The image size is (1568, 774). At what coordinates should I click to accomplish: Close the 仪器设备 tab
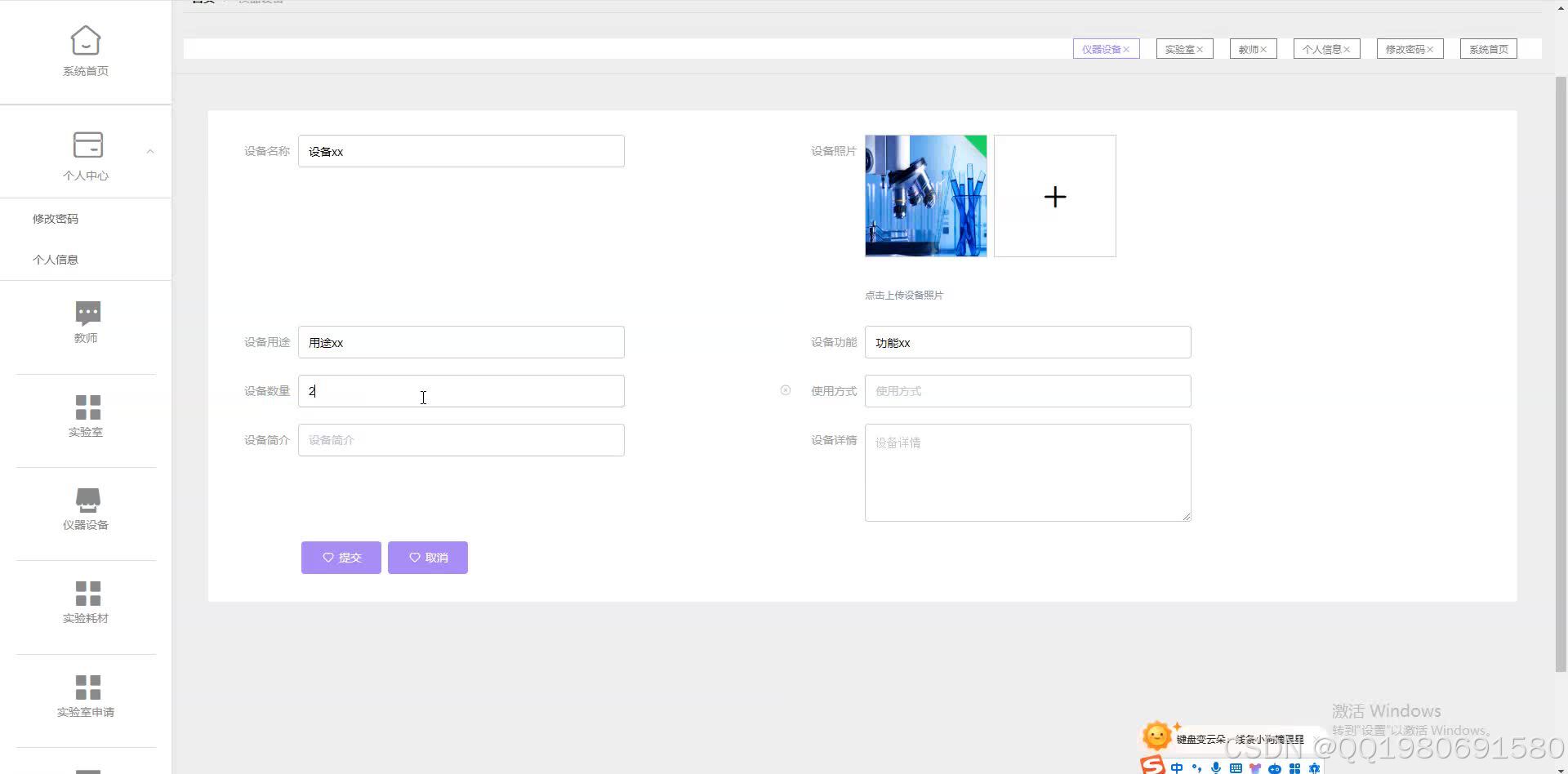[x=1126, y=50]
